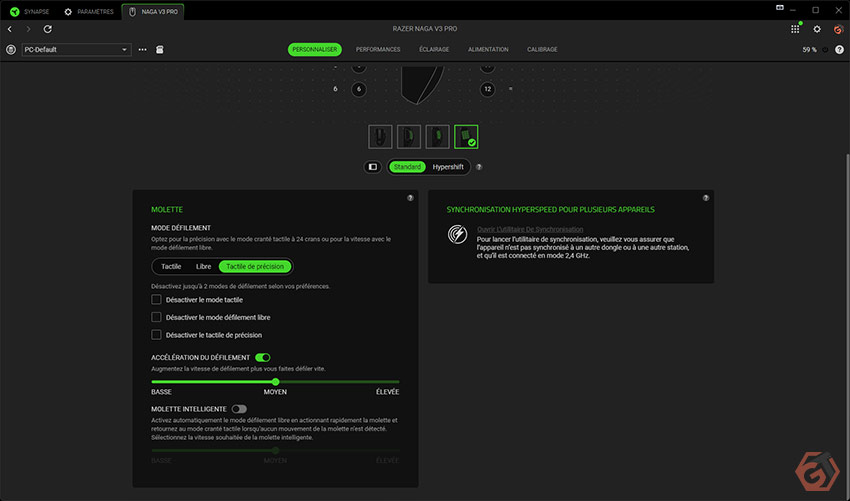The width and height of the screenshot is (850, 501).
Task: Enable the Molette intelligente toggle
Action: (239, 409)
